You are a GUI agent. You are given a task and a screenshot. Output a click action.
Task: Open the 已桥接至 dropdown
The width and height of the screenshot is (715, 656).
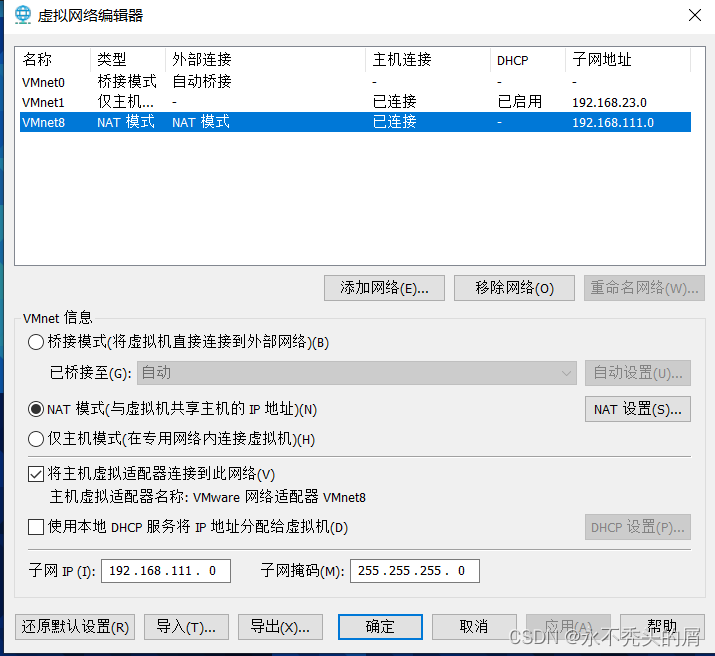(357, 373)
